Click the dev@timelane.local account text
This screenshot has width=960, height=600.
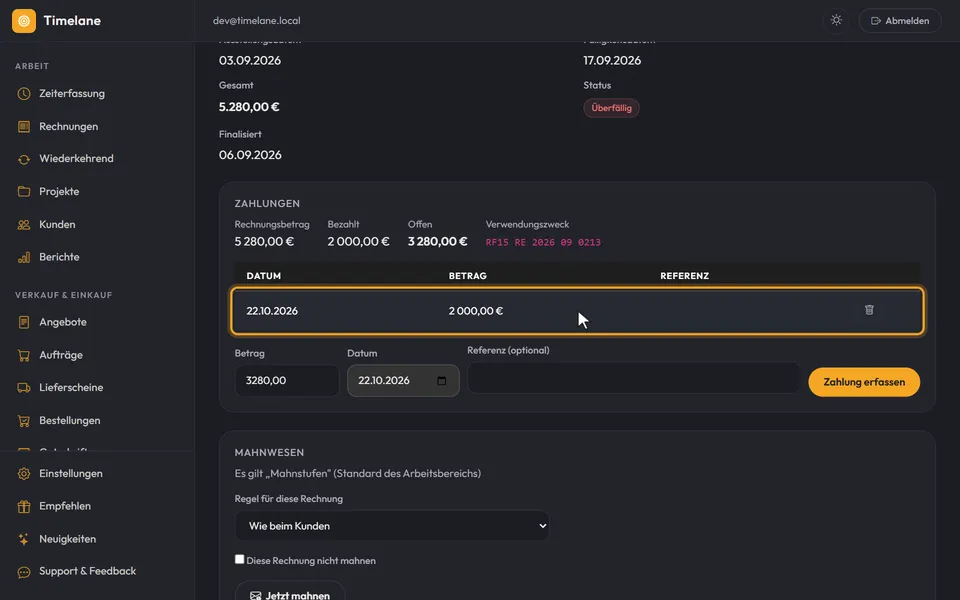pyautogui.click(x=257, y=21)
